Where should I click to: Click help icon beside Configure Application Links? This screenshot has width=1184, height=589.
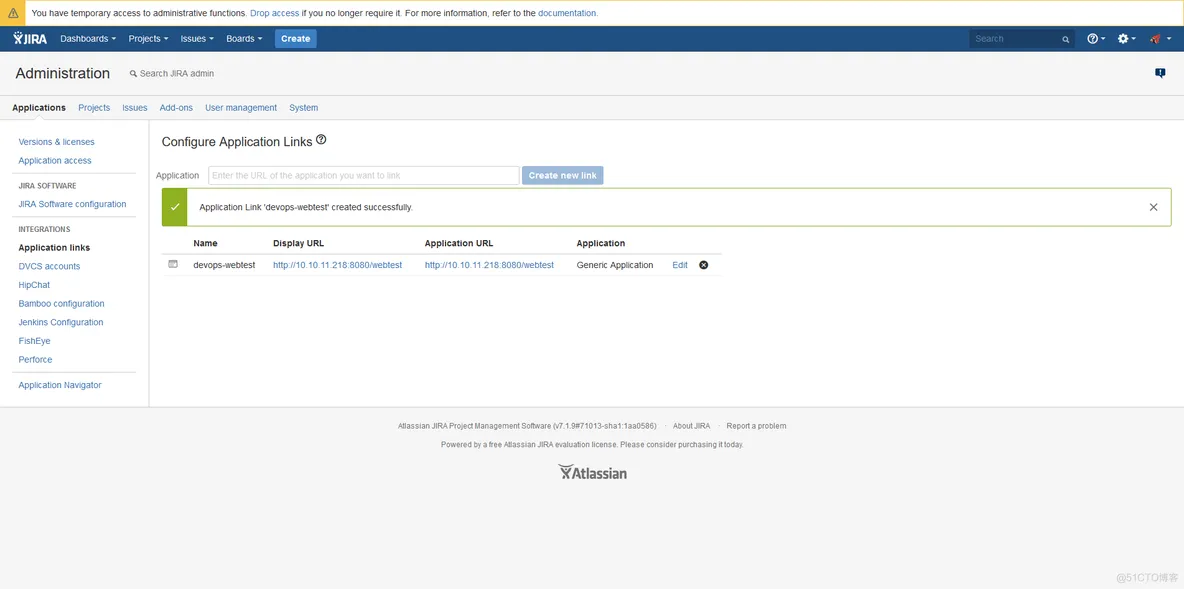click(321, 141)
